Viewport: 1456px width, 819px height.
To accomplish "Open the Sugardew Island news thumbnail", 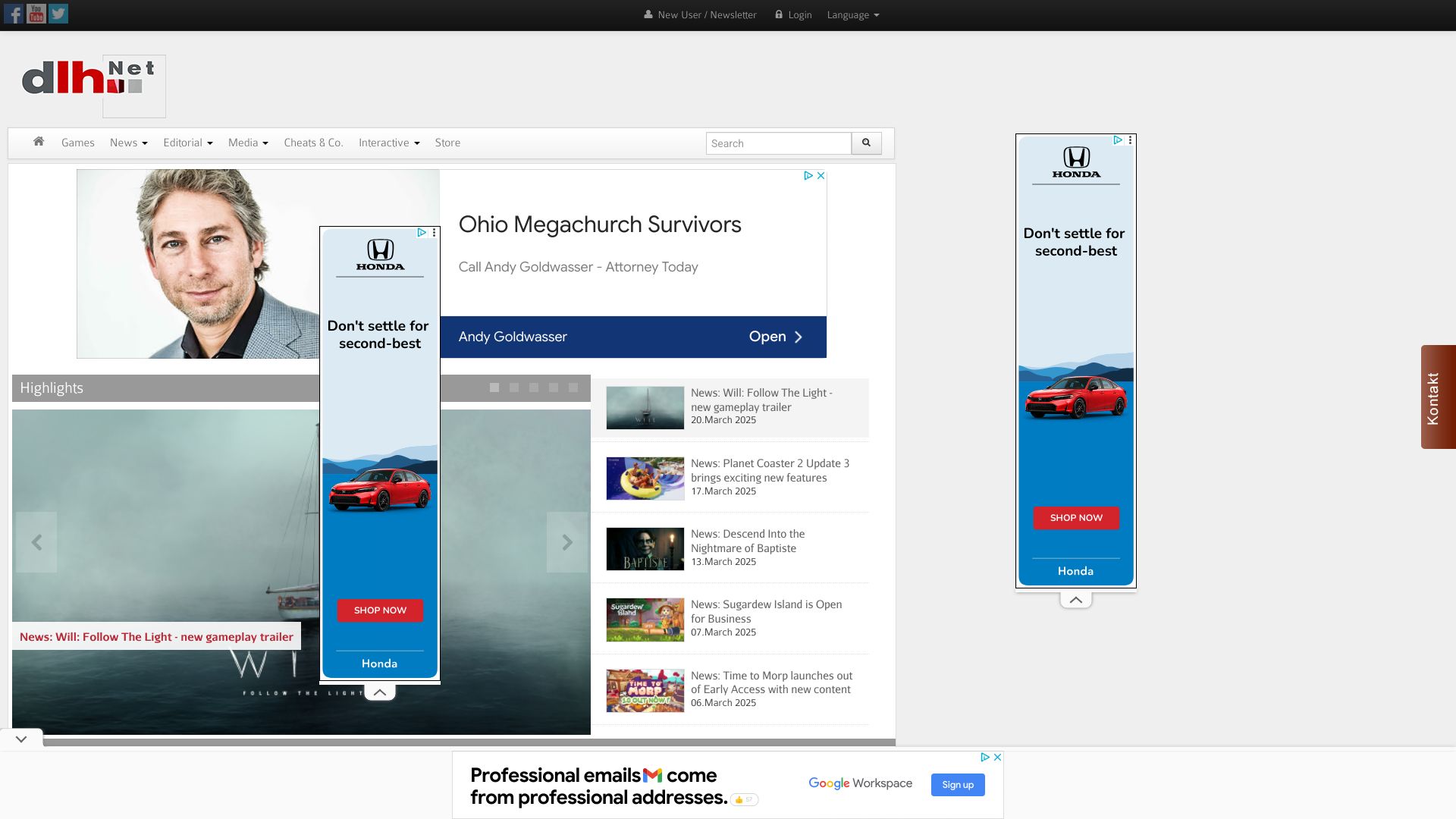I will point(645,620).
